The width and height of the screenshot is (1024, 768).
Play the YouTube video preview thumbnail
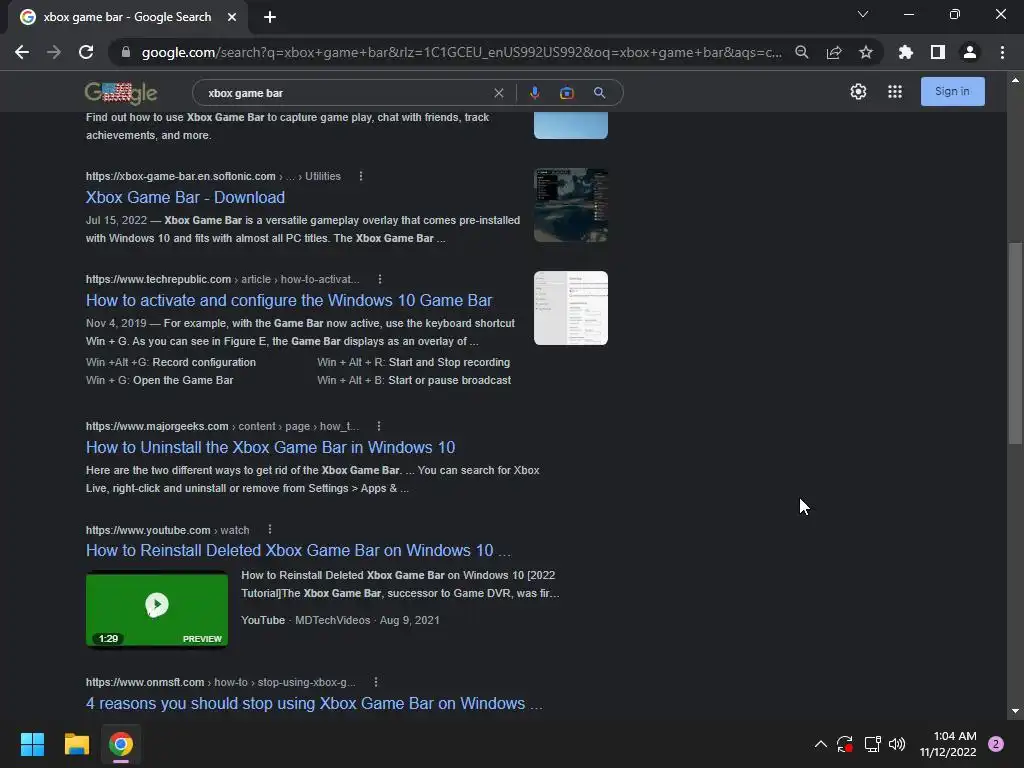tap(157, 609)
